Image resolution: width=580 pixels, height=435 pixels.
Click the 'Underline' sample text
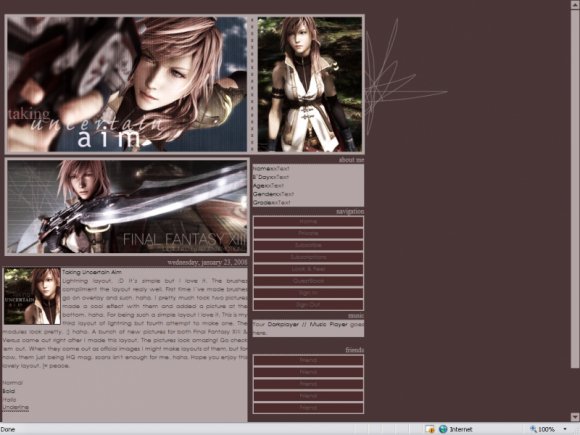pyautogui.click(x=16, y=408)
